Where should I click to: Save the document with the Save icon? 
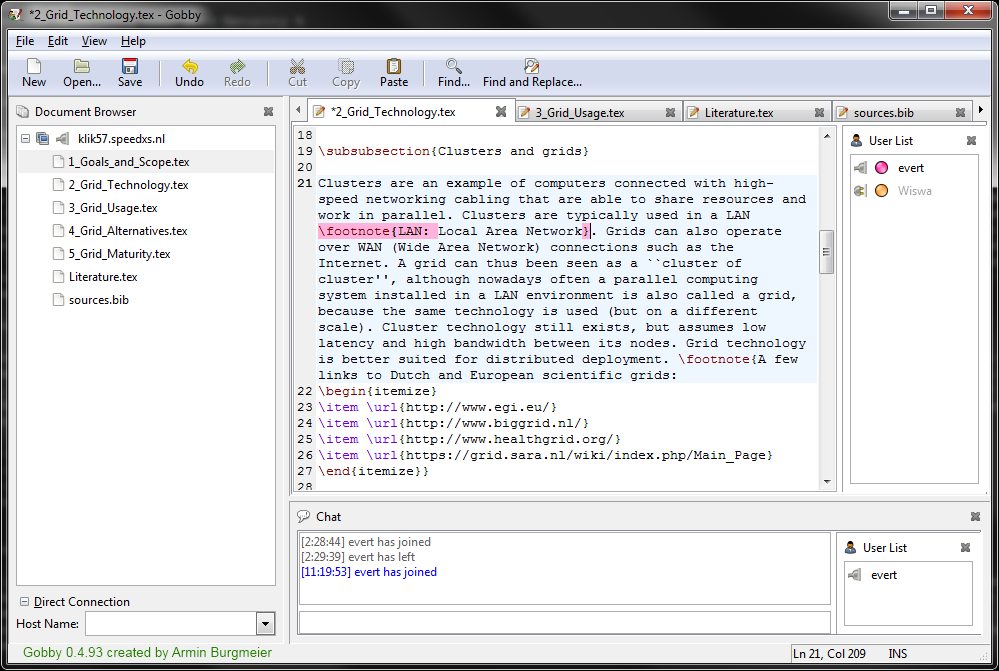[129, 66]
